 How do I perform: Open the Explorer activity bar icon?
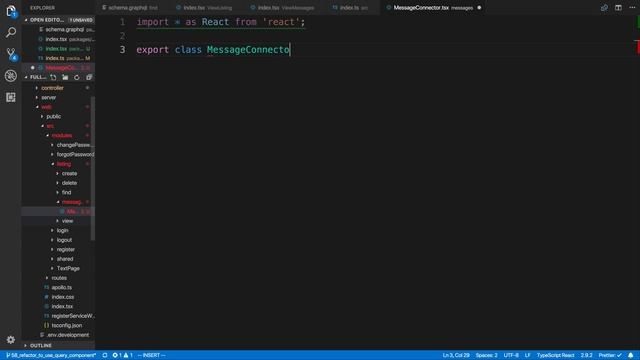click(11, 11)
